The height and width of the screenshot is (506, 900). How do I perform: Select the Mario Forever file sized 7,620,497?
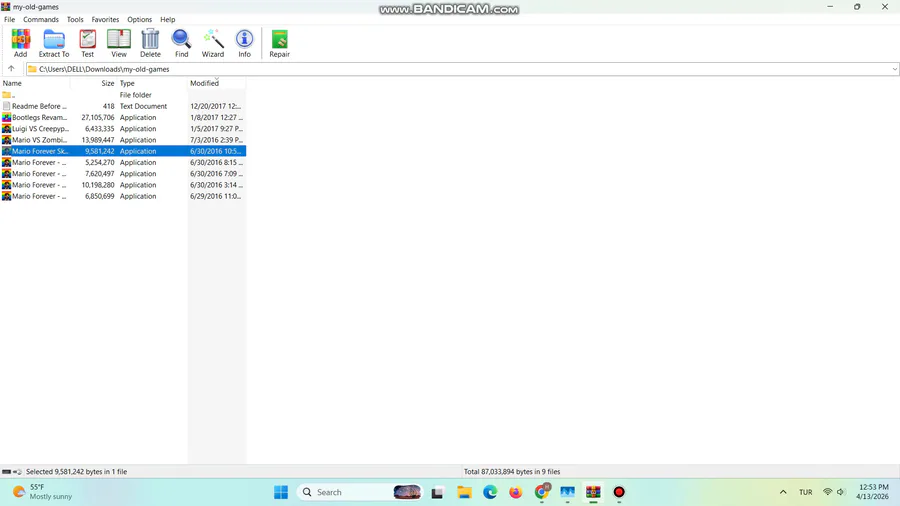pos(123,174)
